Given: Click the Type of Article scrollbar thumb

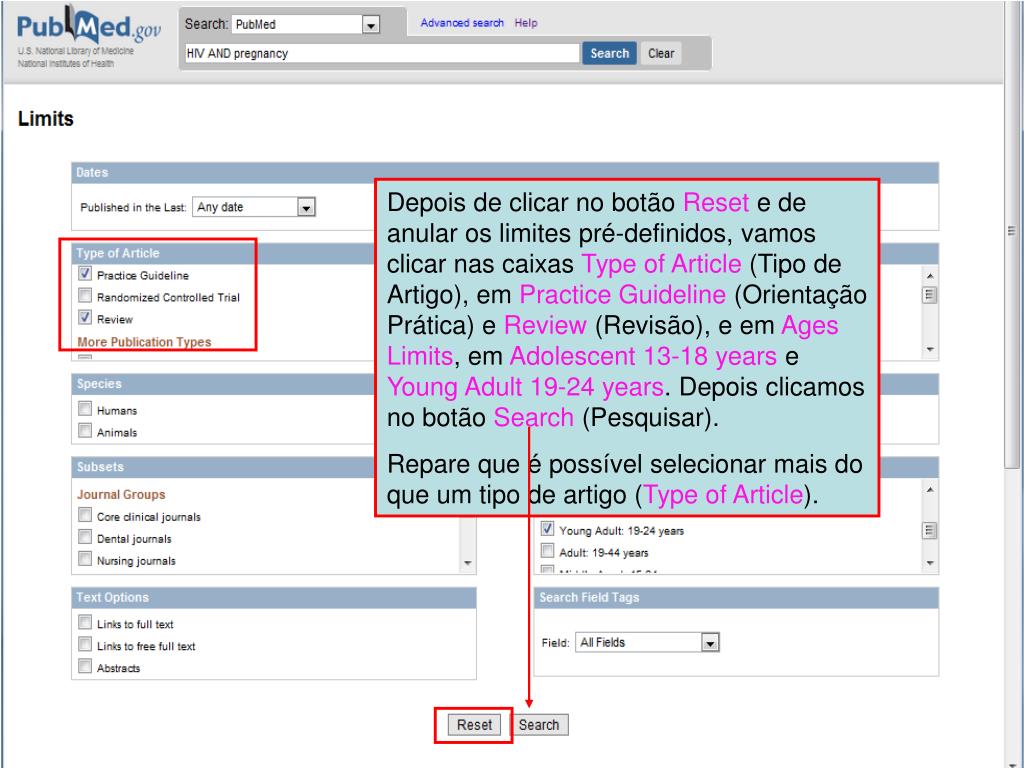Looking at the screenshot, I should [930, 295].
